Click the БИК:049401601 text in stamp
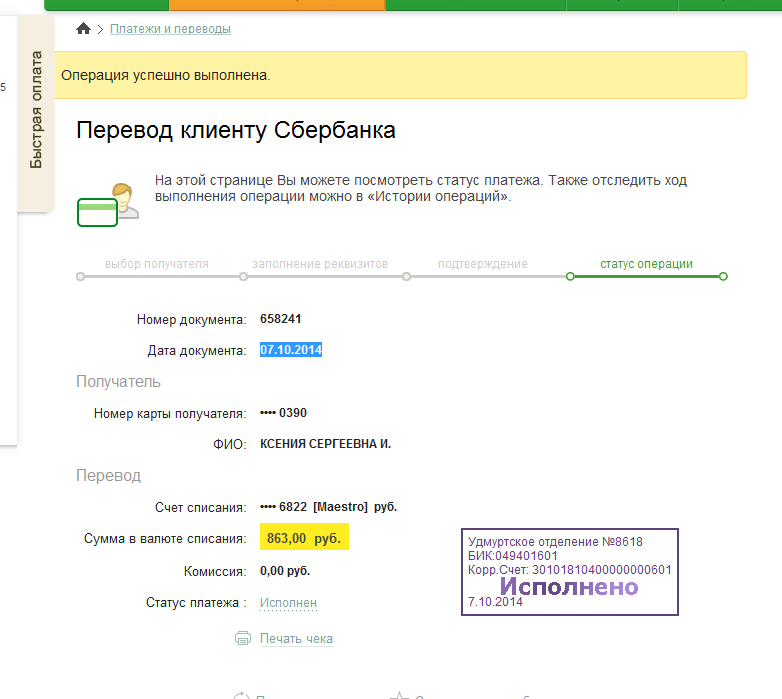782x699 pixels. pyautogui.click(x=513, y=555)
